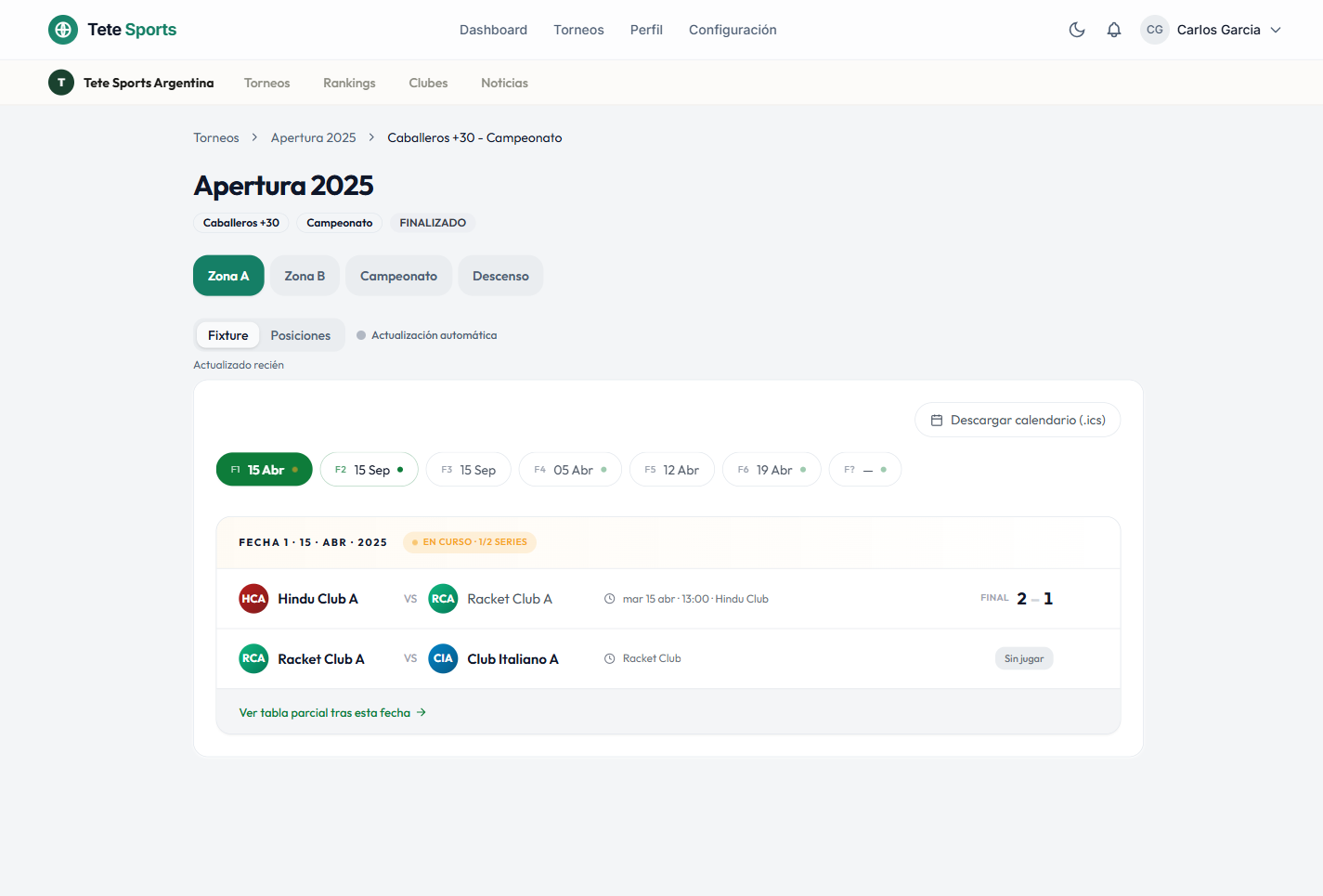Viewport: 1323px width, 896px height.
Task: Click the Apertura 2025 breadcrumb link
Action: (314, 137)
